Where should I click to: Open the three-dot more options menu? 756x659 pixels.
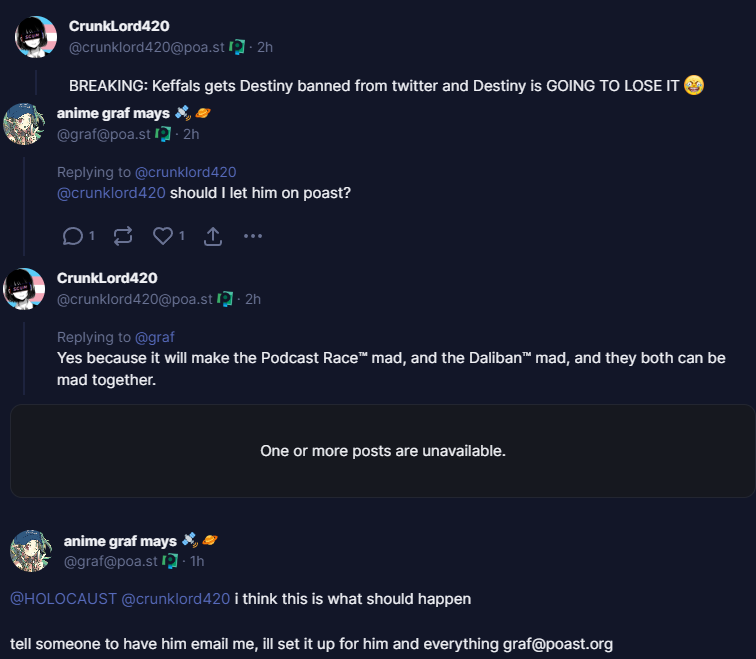tap(252, 236)
